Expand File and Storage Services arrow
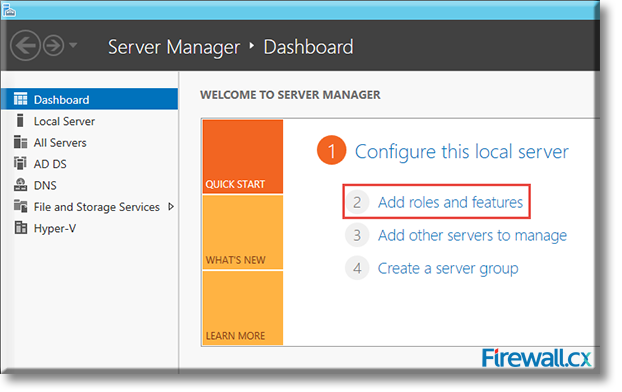Image resolution: width=622 pixels, height=392 pixels. [171, 206]
